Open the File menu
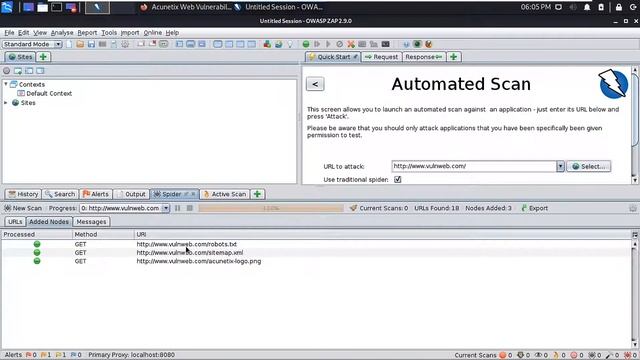Screen dimensions: 640x360 coord(9,33)
